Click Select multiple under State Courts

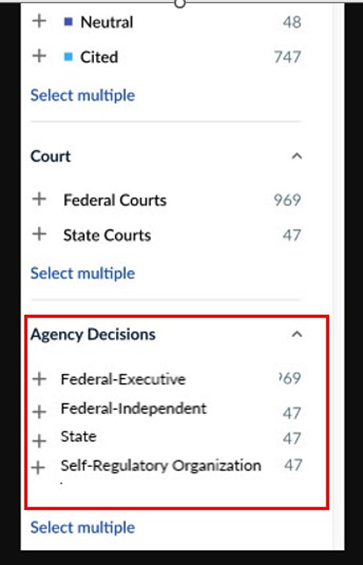coord(83,273)
